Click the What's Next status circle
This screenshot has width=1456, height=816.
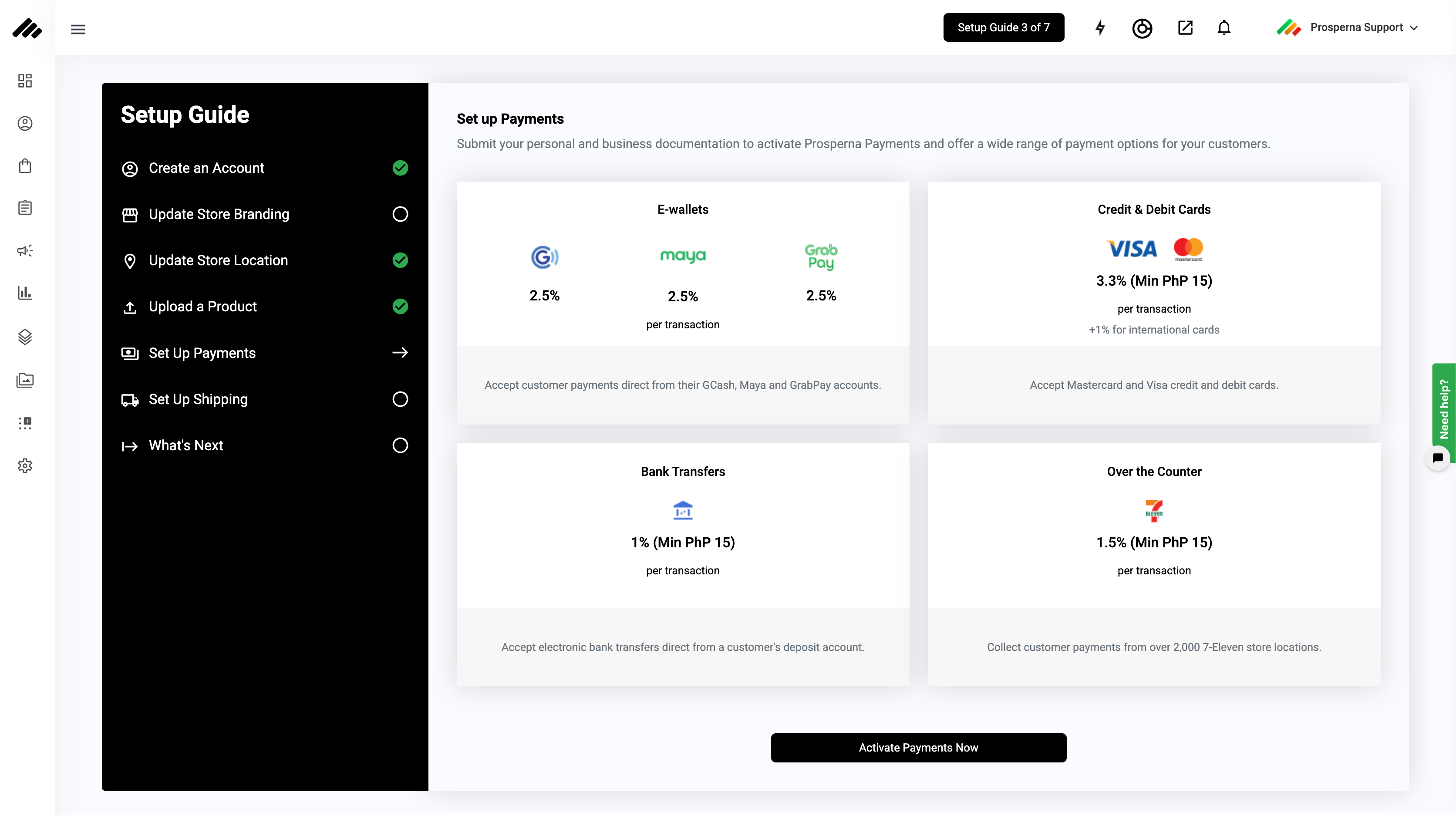(400, 445)
